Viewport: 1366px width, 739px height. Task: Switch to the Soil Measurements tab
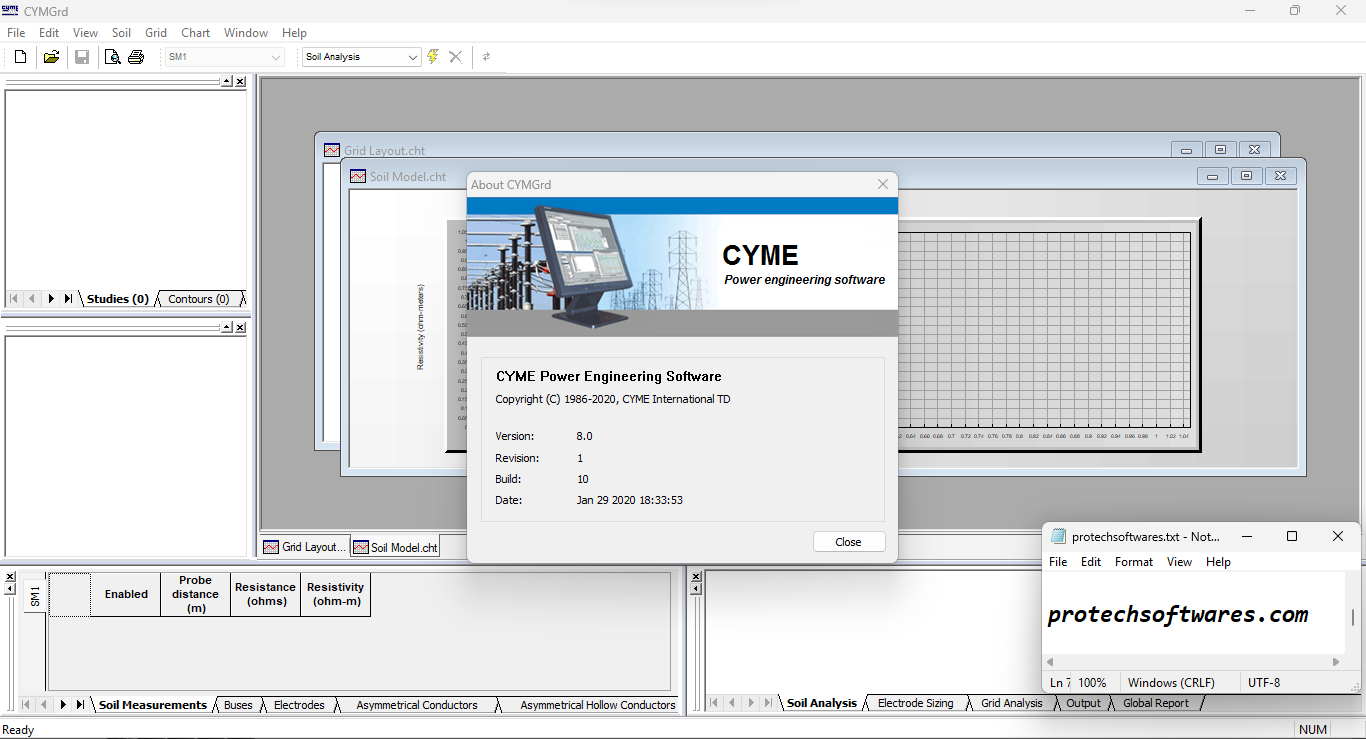(153, 705)
